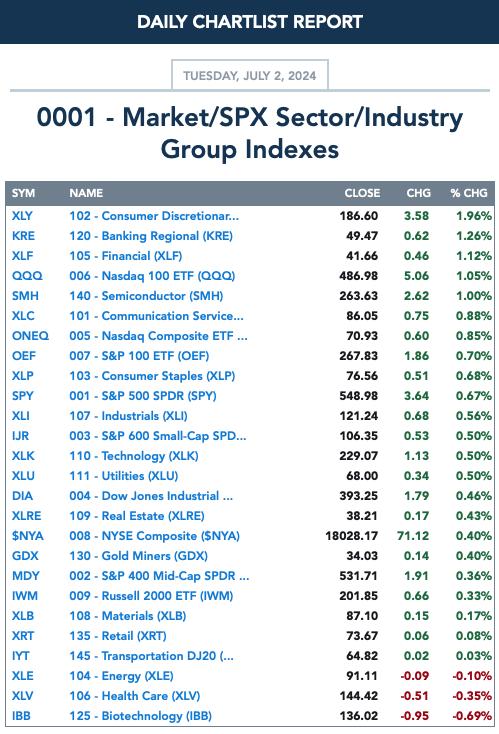
Task: Open the XLY symbol link
Action: pos(22,216)
